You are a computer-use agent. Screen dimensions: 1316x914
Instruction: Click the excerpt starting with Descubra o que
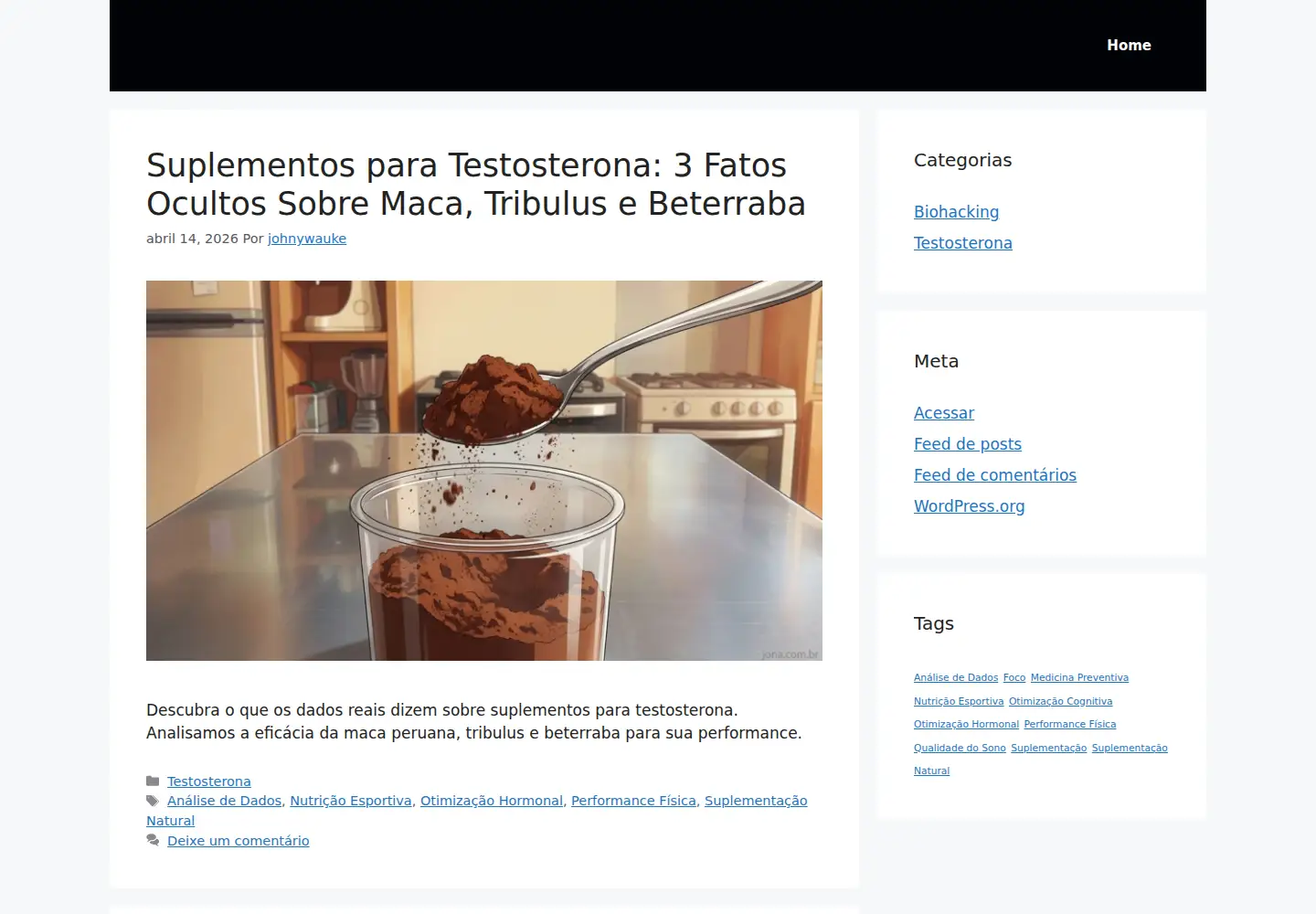pyautogui.click(x=474, y=721)
